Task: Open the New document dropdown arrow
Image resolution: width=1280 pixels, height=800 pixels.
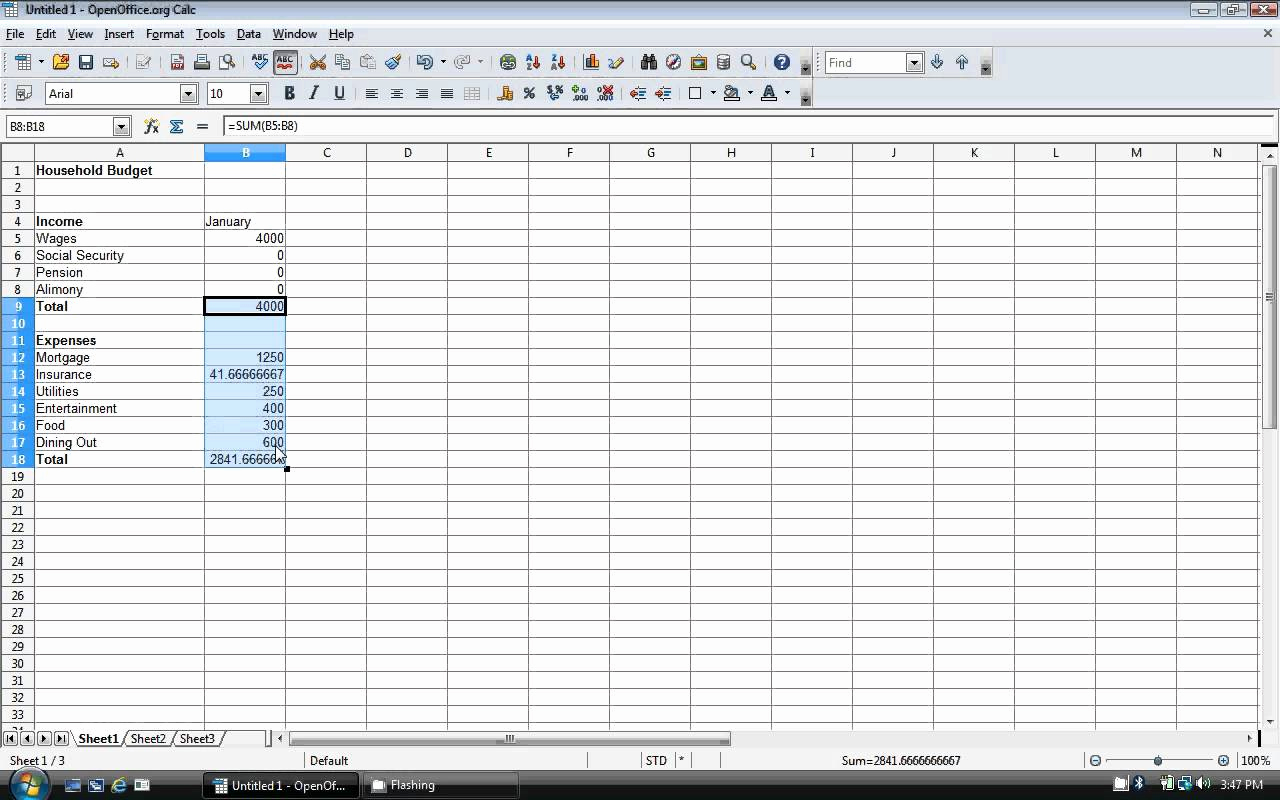Action: pos(41,62)
